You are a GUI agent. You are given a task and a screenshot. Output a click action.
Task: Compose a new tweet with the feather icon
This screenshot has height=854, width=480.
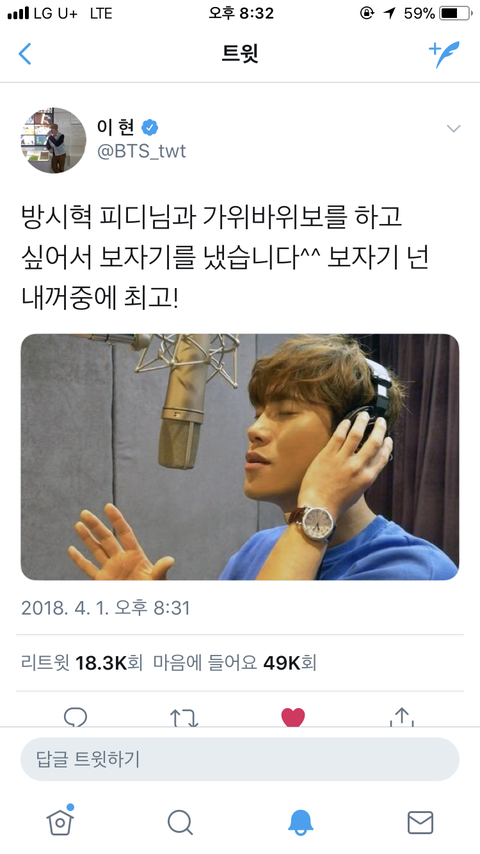[x=444, y=54]
